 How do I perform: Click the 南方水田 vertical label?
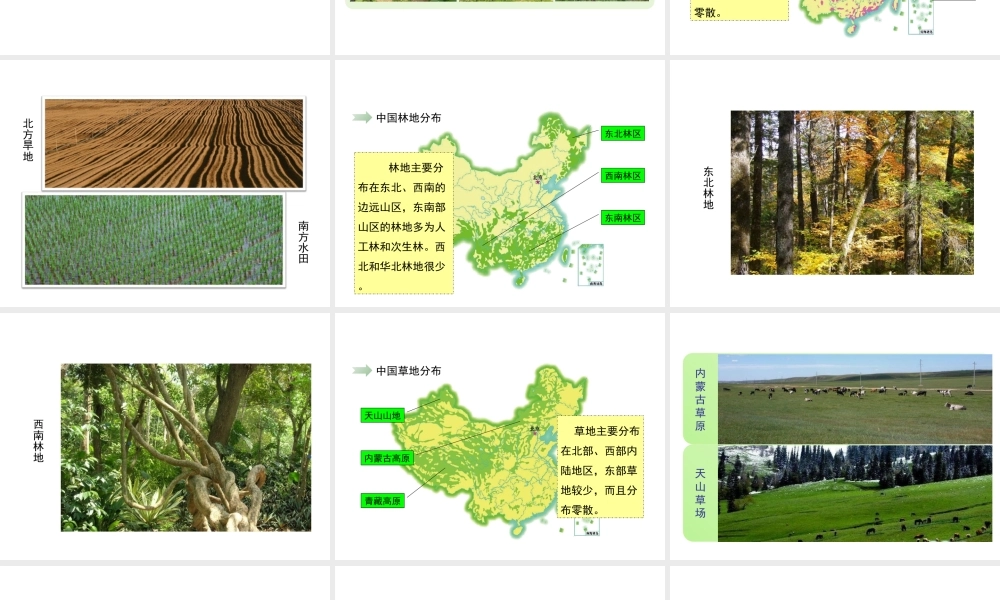(304, 242)
